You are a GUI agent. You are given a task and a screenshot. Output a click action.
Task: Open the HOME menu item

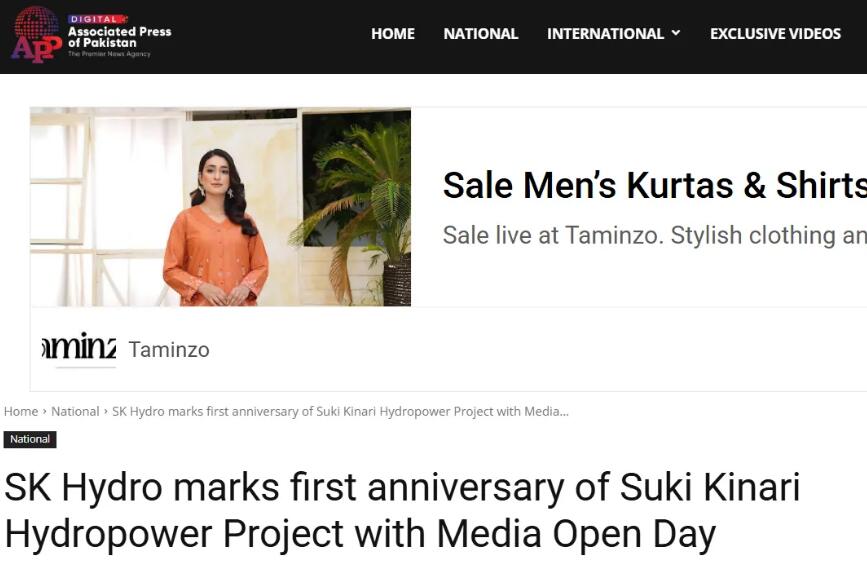[393, 34]
